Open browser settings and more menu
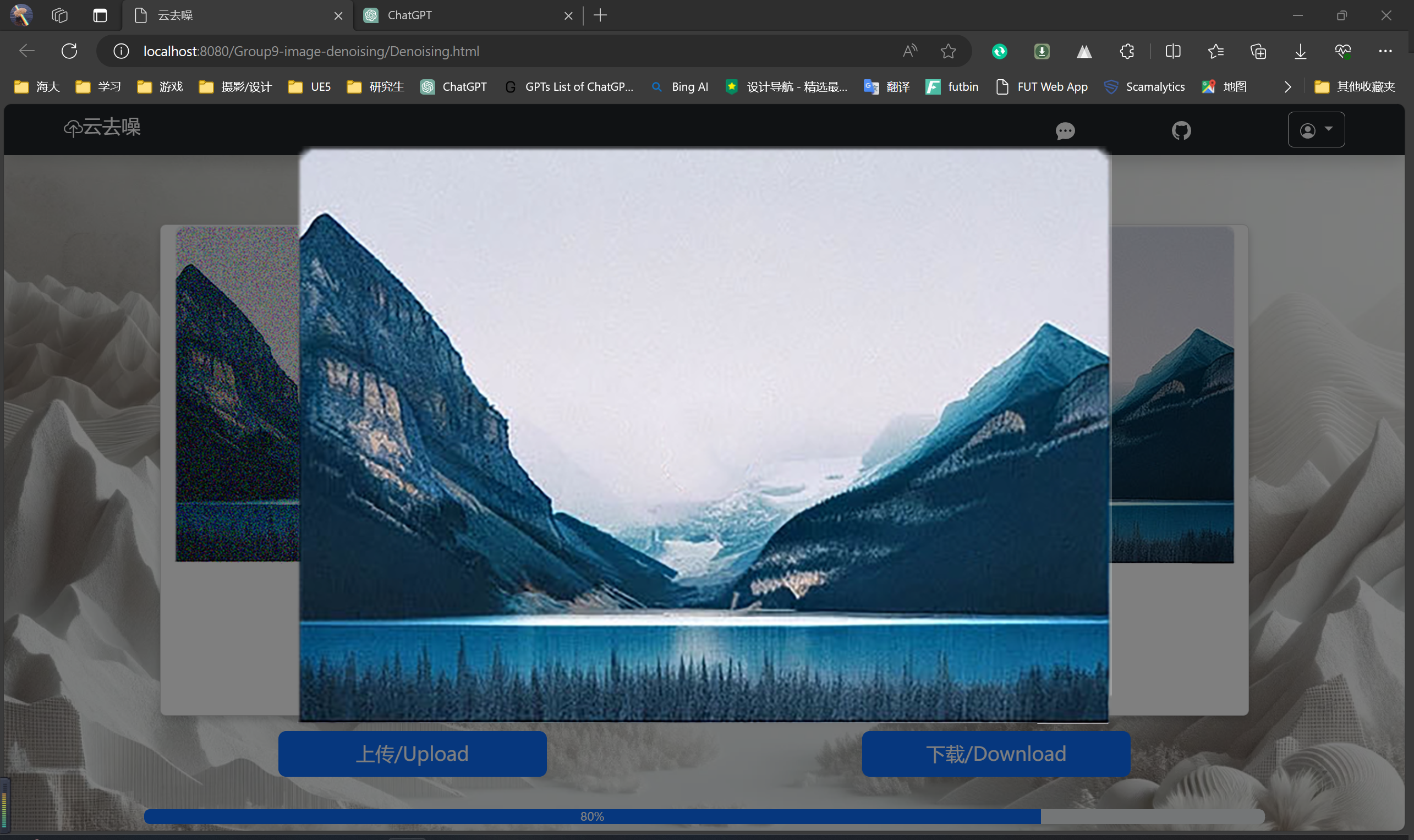Screen dimensions: 1414x840 click(x=1385, y=51)
